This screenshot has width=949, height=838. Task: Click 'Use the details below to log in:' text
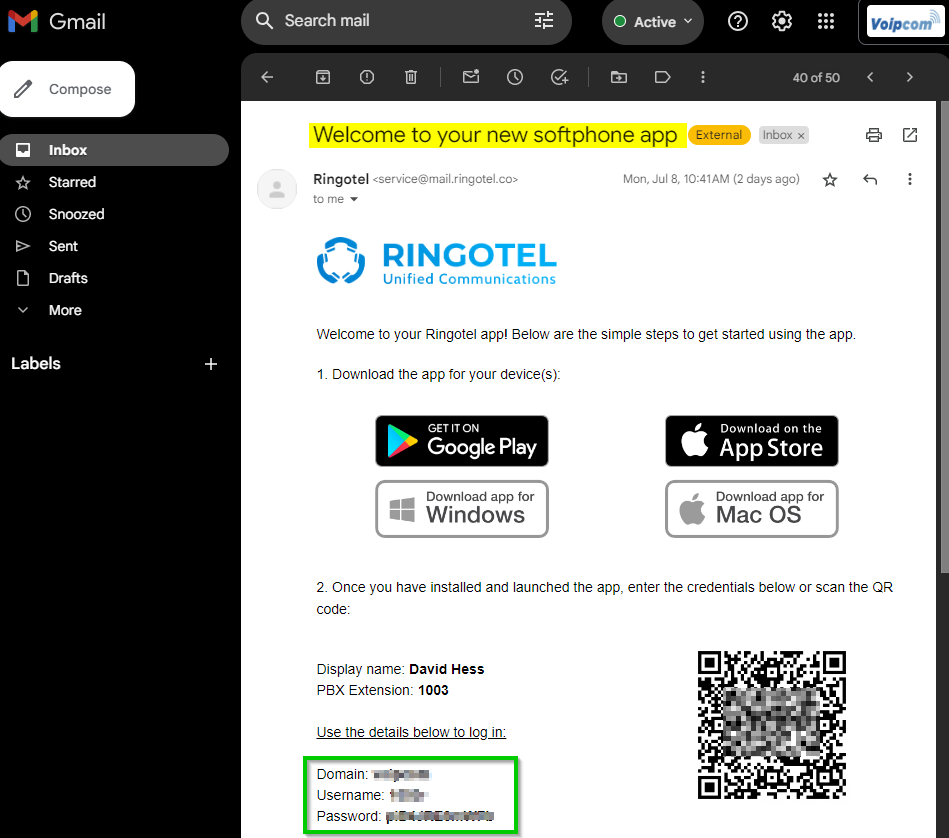pos(411,732)
